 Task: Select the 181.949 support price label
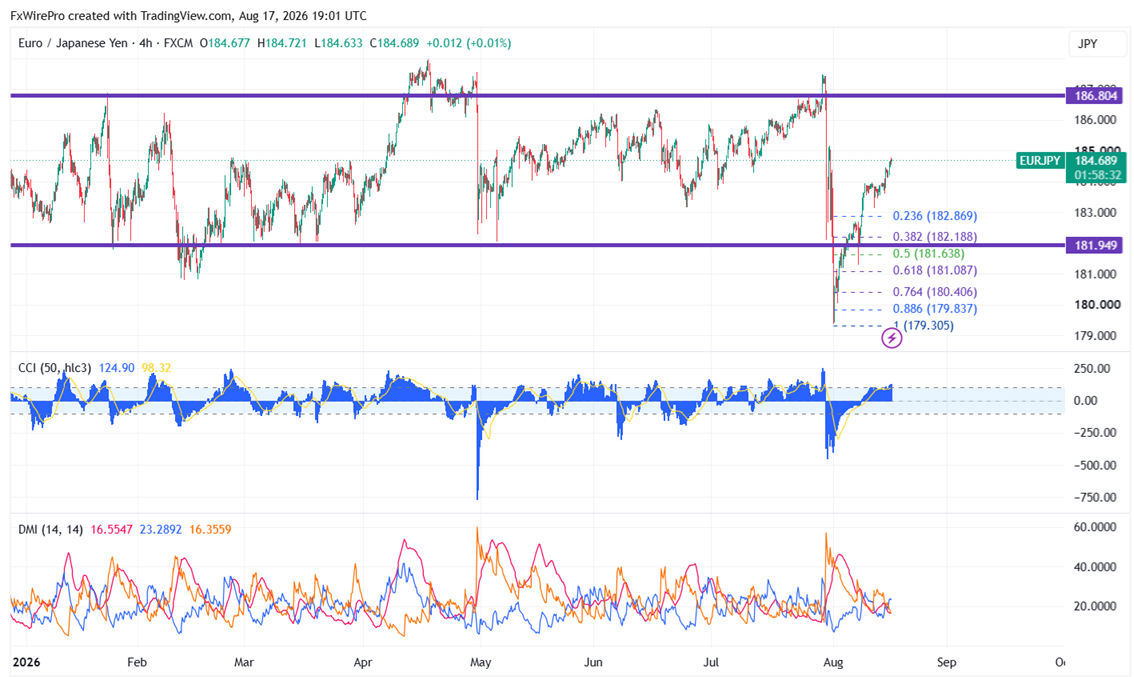1095,245
